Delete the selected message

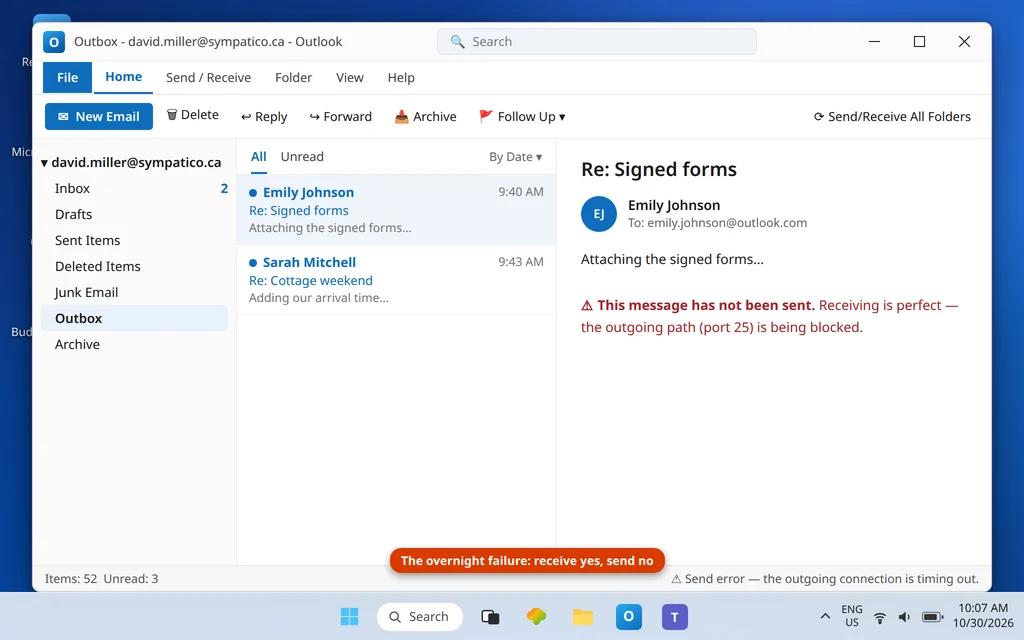point(193,115)
